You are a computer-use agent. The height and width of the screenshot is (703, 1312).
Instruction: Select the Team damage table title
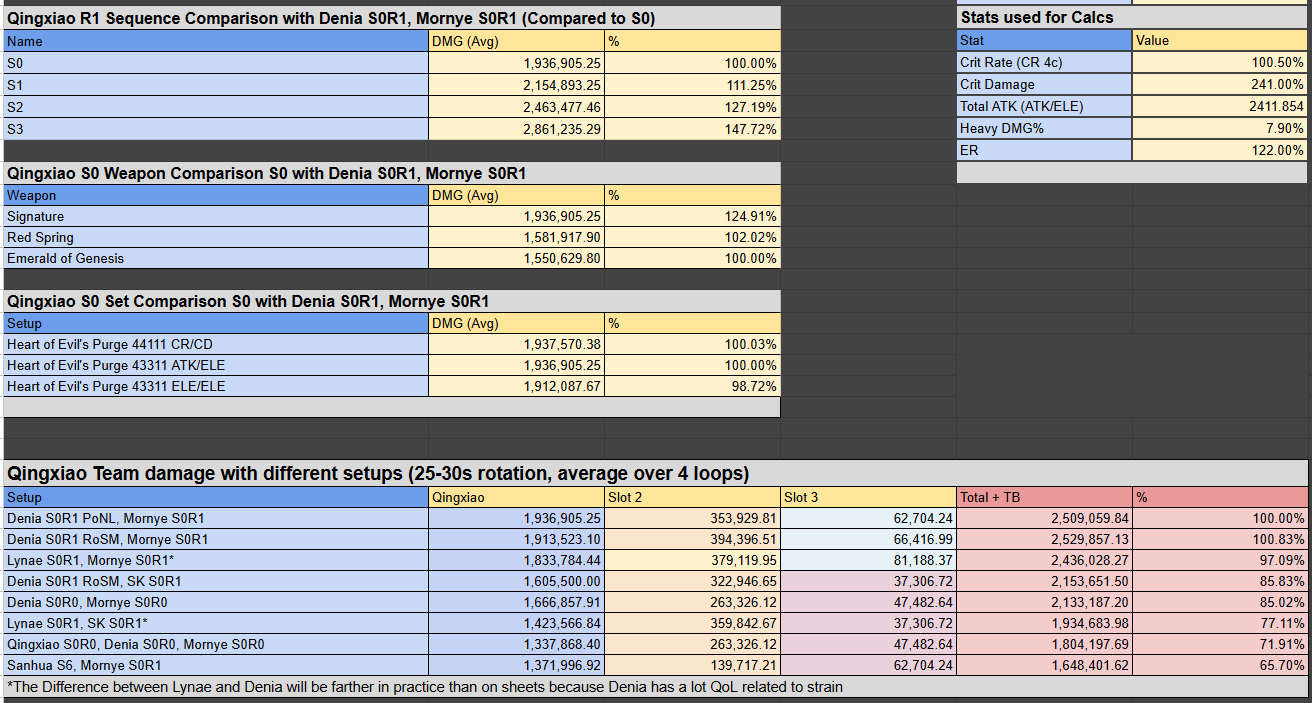click(656, 474)
